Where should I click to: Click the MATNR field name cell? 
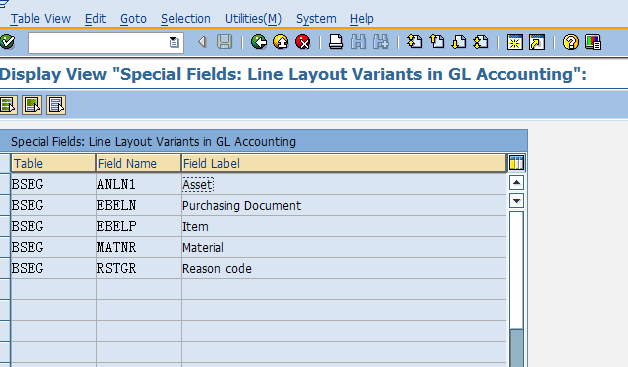coord(139,247)
